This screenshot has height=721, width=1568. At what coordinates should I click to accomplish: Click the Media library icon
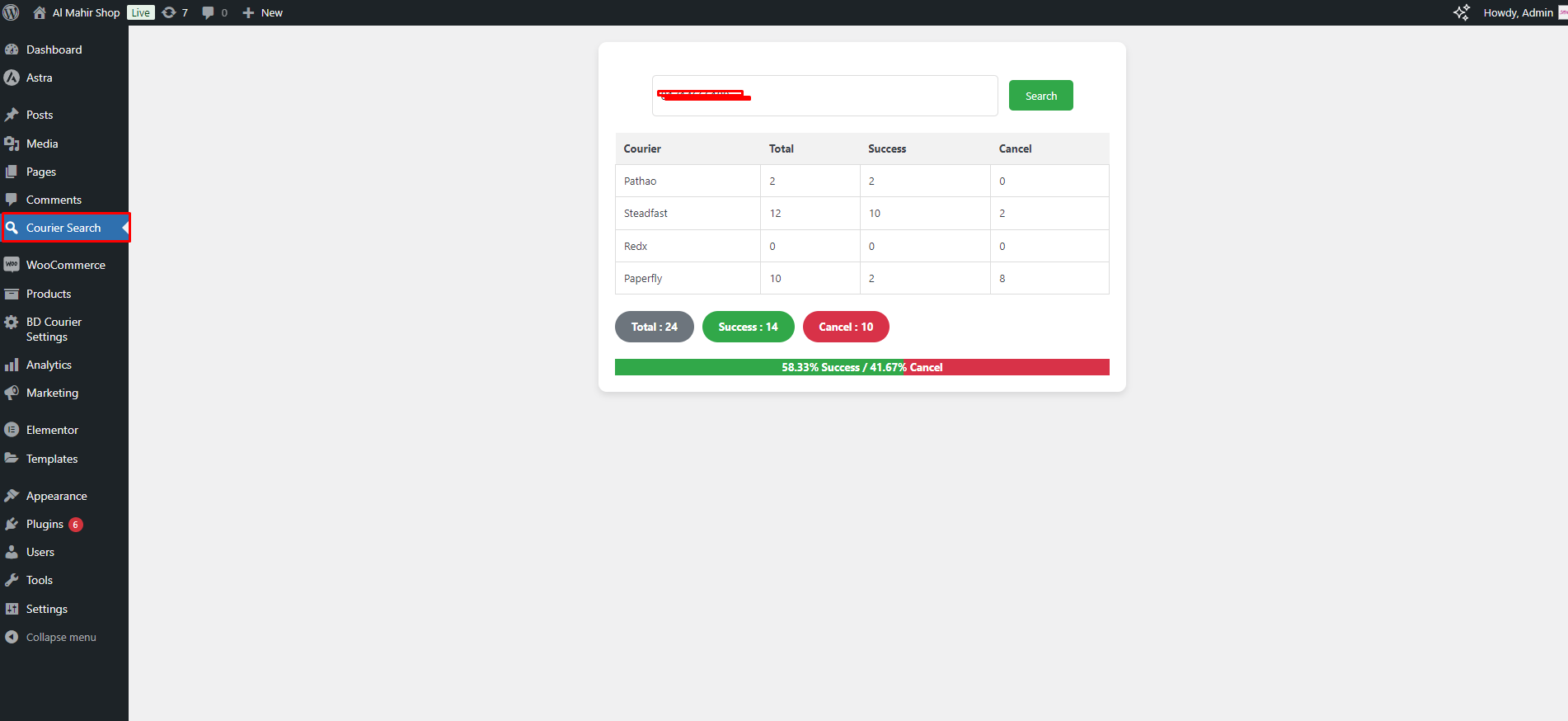[x=12, y=144]
